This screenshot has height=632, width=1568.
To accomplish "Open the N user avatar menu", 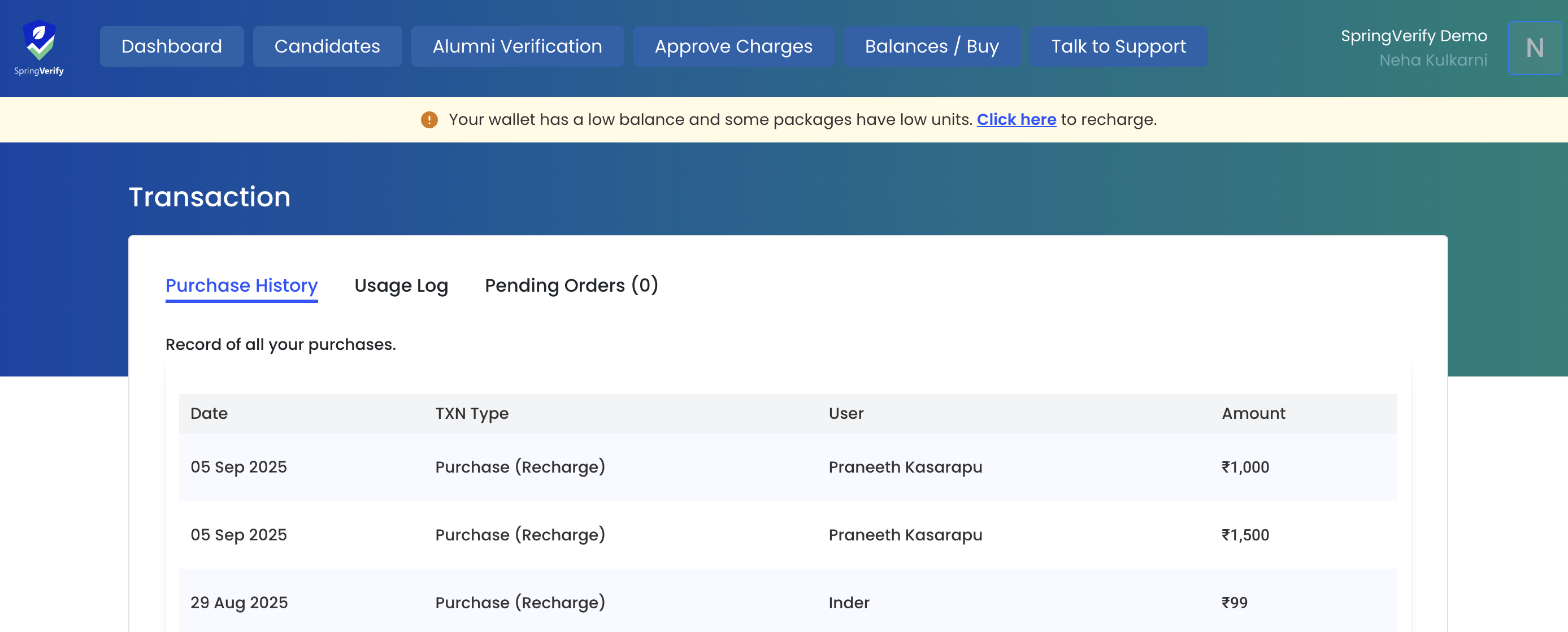I will click(x=1534, y=47).
